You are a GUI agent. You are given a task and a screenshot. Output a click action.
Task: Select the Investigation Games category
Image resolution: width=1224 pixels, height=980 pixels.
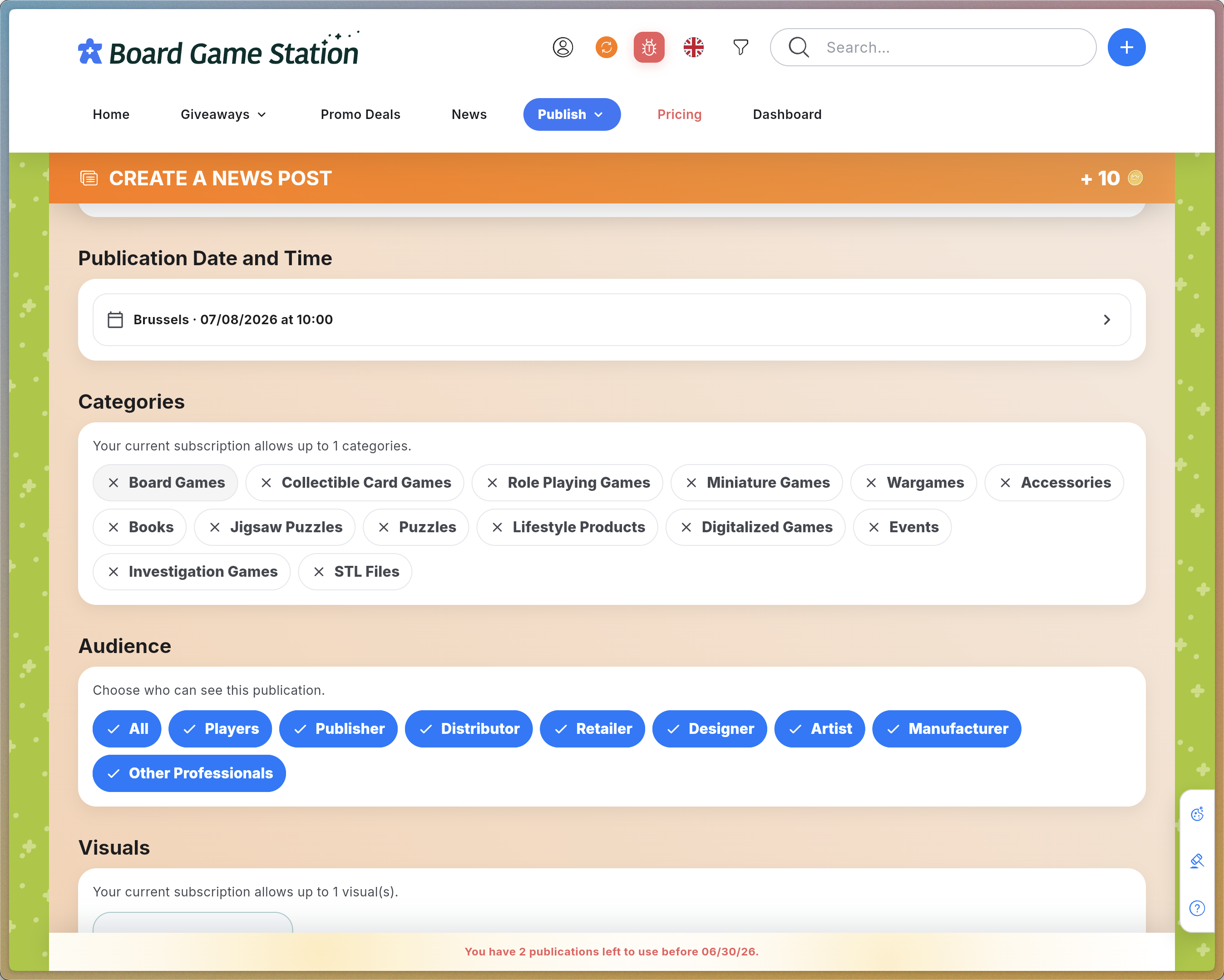coord(192,572)
